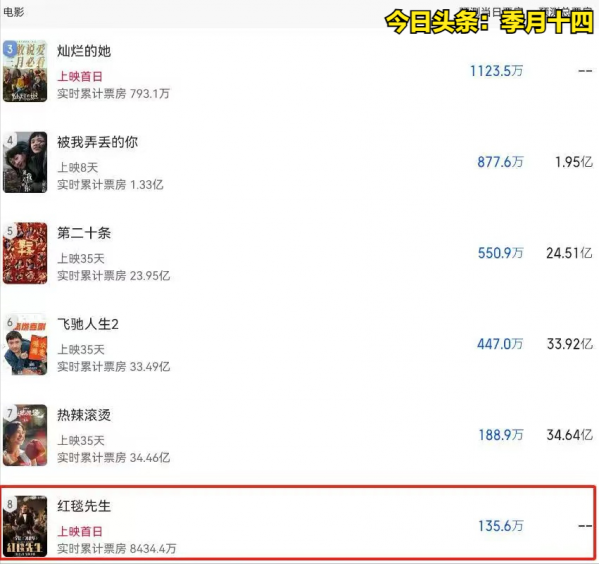Select the 红毯先生 movie title

84,506
